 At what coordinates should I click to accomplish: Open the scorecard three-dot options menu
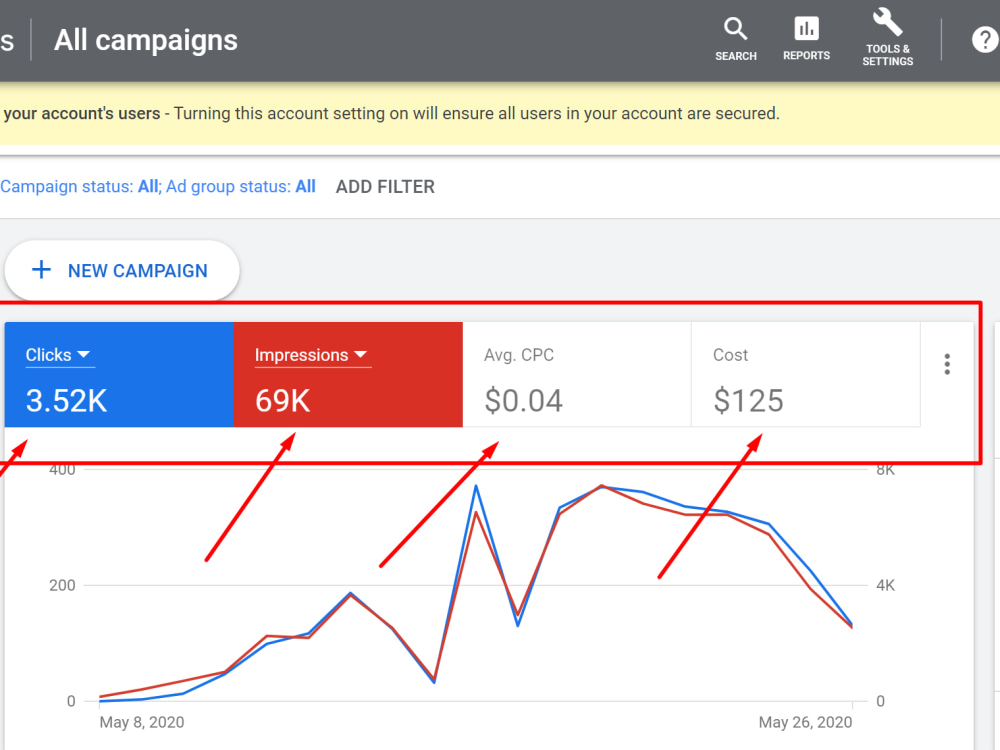(x=947, y=364)
